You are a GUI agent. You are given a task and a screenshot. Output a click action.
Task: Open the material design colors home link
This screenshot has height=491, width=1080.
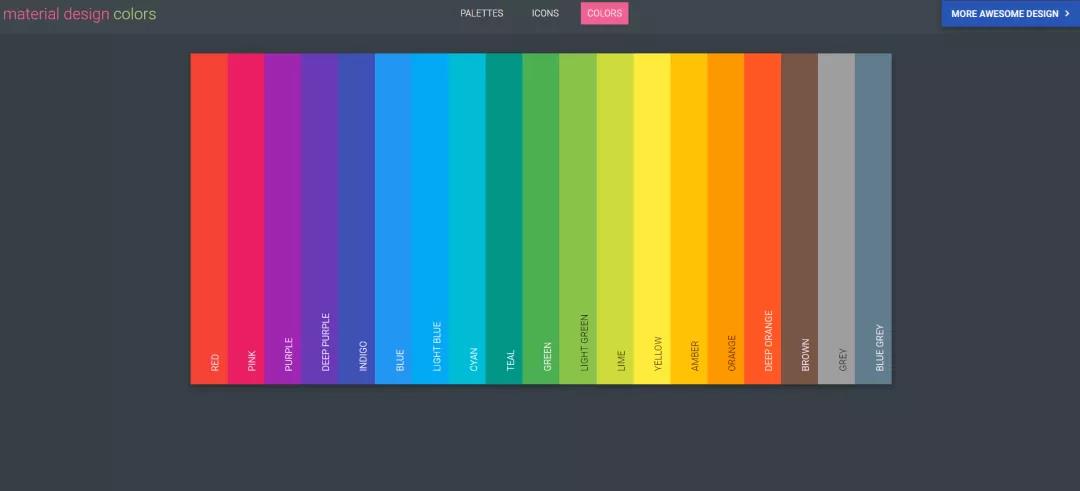tap(80, 15)
